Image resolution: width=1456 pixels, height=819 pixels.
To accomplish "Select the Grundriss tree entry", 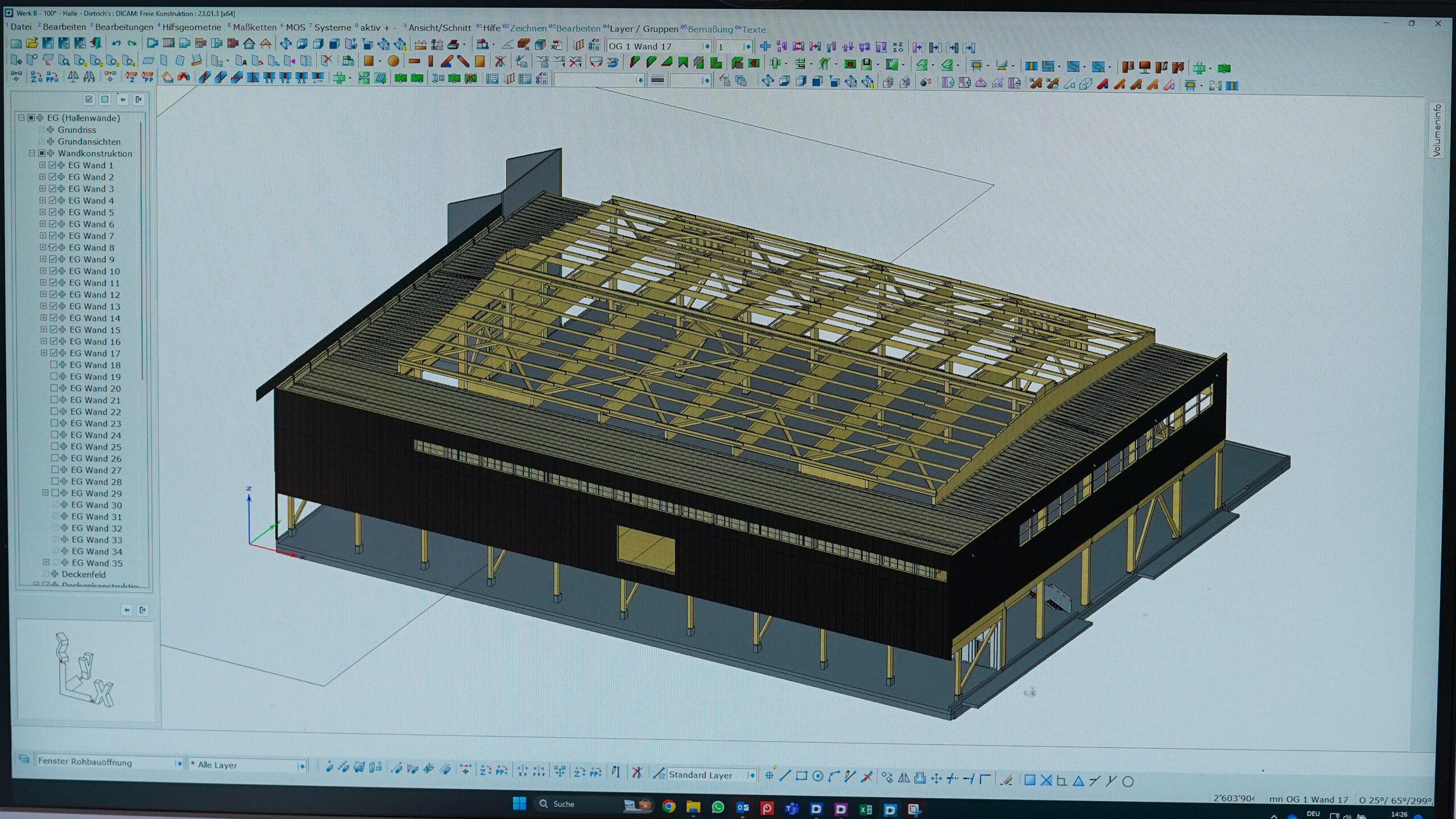I will 77,130.
